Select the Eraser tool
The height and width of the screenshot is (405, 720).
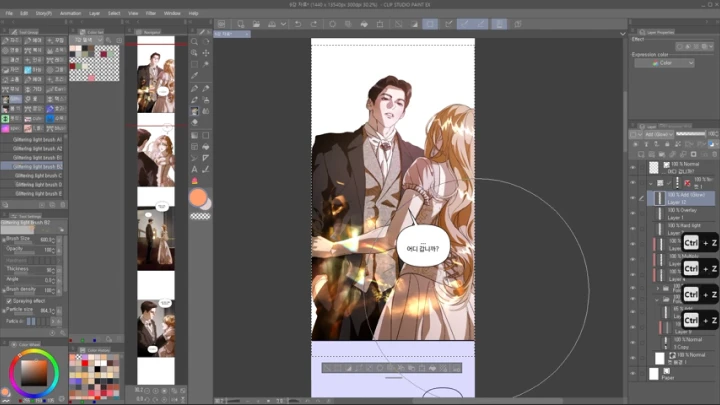click(x=195, y=123)
